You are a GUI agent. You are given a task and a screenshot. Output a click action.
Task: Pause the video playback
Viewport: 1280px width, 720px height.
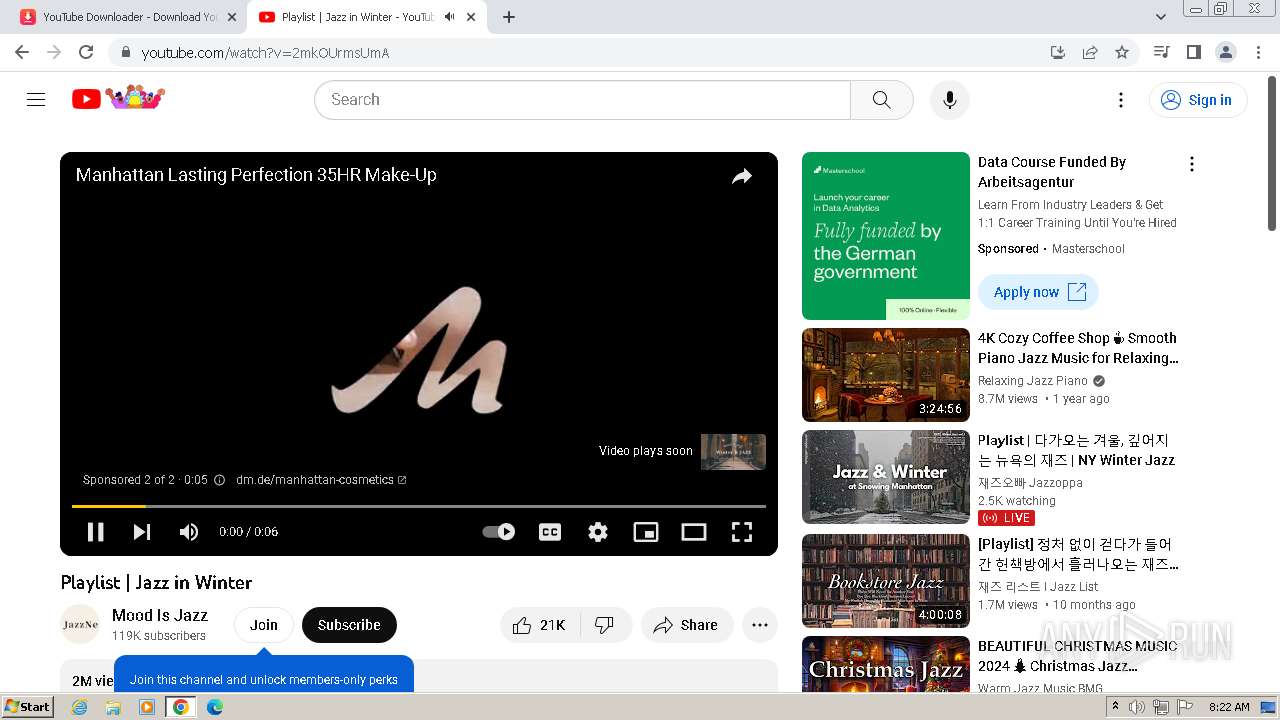(96, 532)
